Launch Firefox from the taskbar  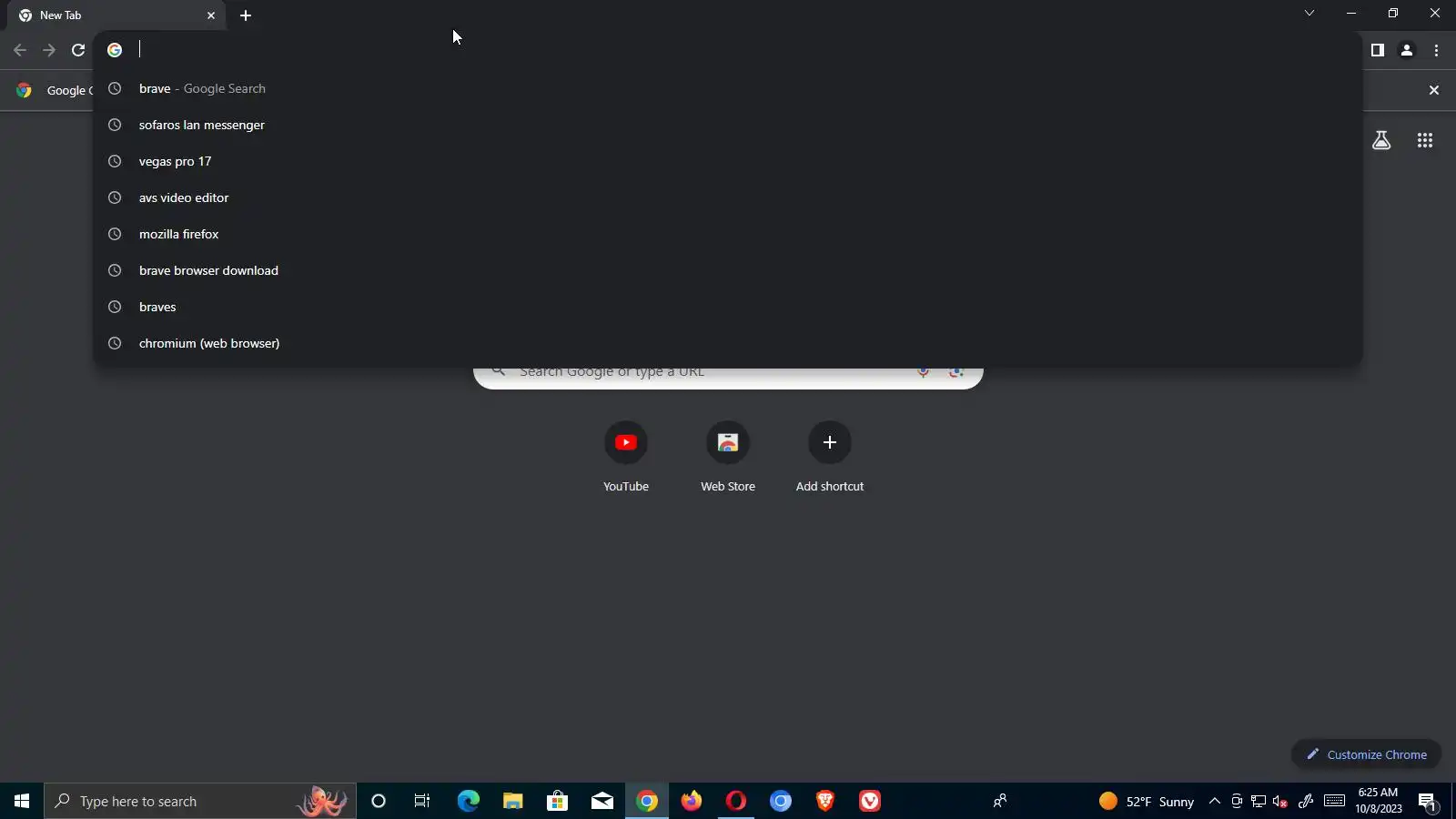pyautogui.click(x=692, y=801)
